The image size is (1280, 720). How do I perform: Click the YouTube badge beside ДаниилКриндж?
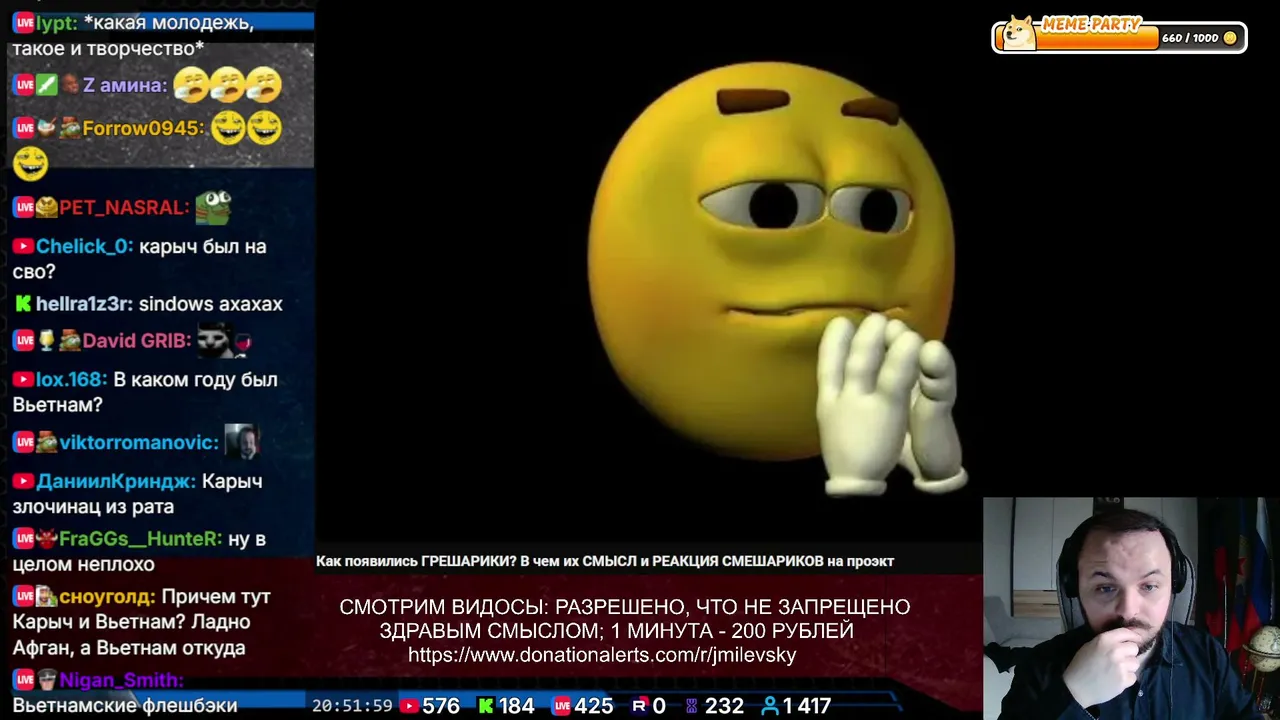coord(22,481)
